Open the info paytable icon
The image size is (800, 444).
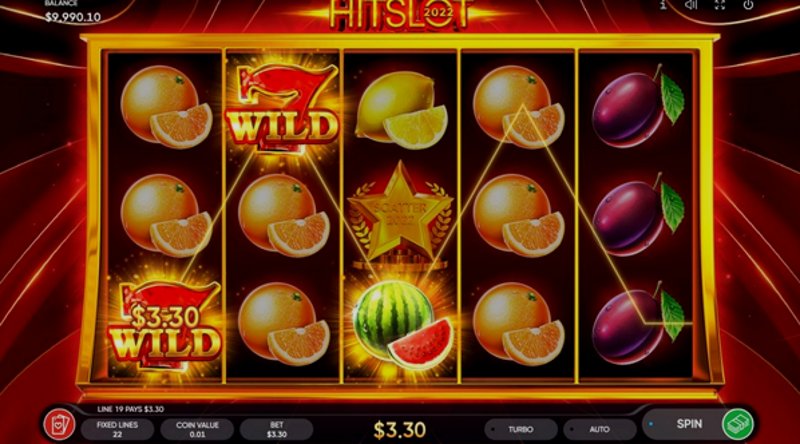pyautogui.click(x=663, y=5)
